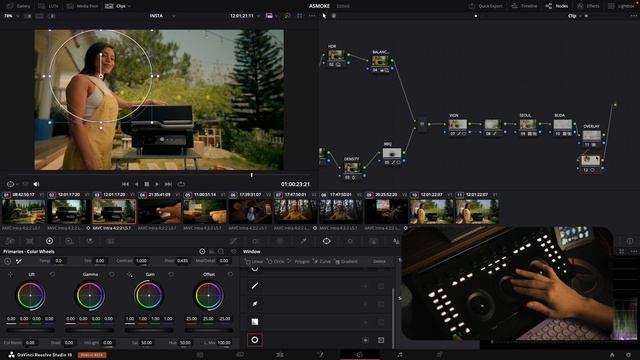Toggle the Effects panel button
The width and height of the screenshot is (640, 360).
pyautogui.click(x=588, y=6)
